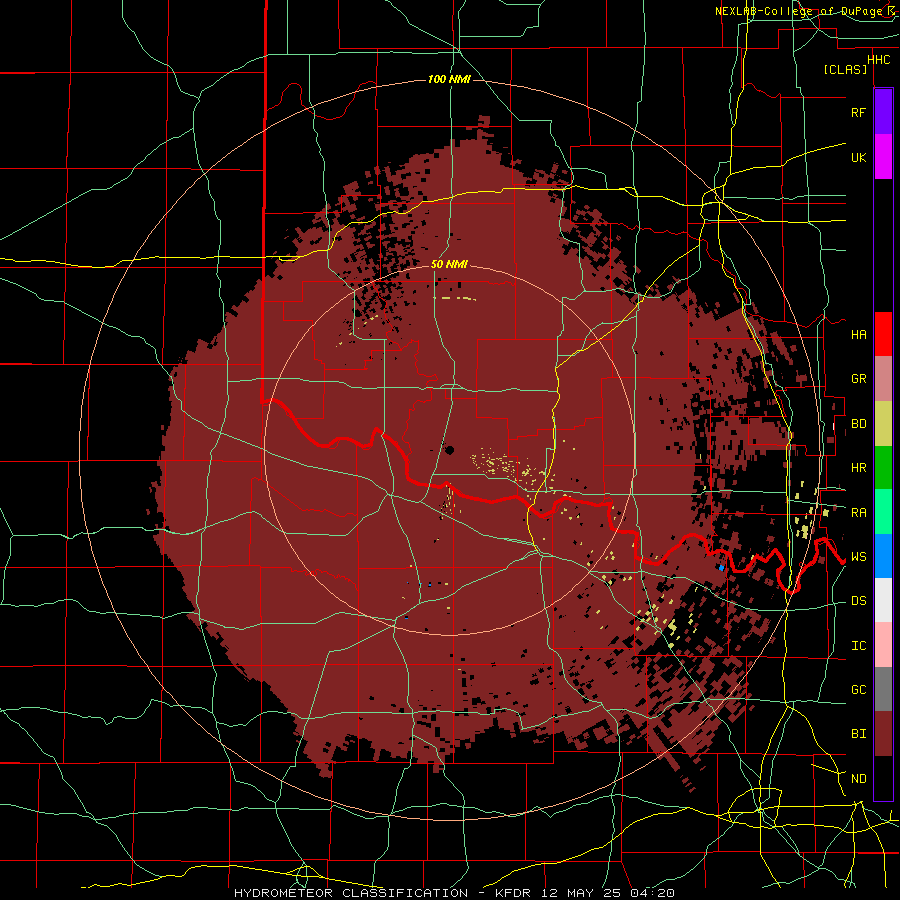
Task: Click the DS white legend swatch
Action: click(x=883, y=600)
